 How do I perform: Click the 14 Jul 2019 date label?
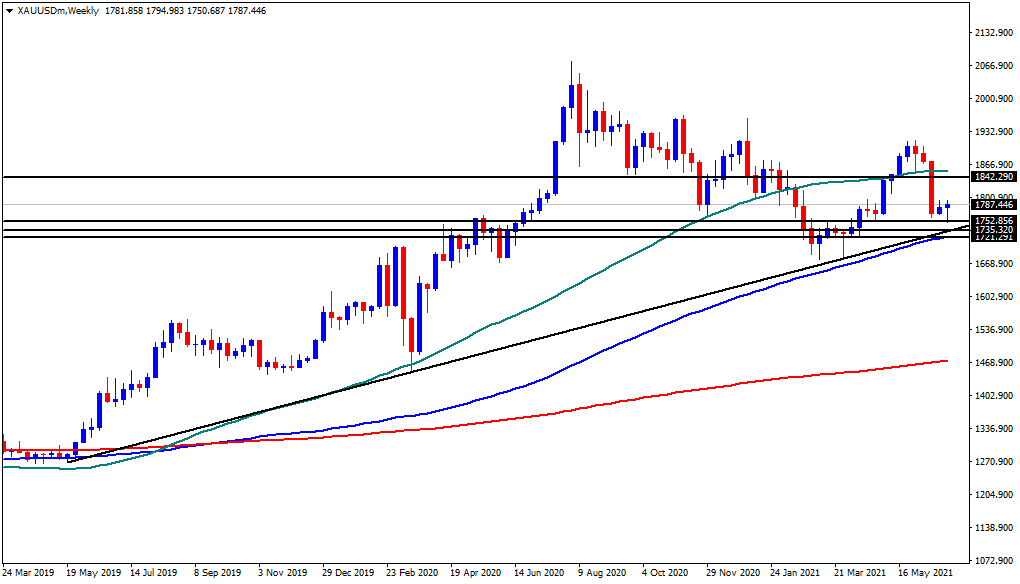pyautogui.click(x=154, y=573)
